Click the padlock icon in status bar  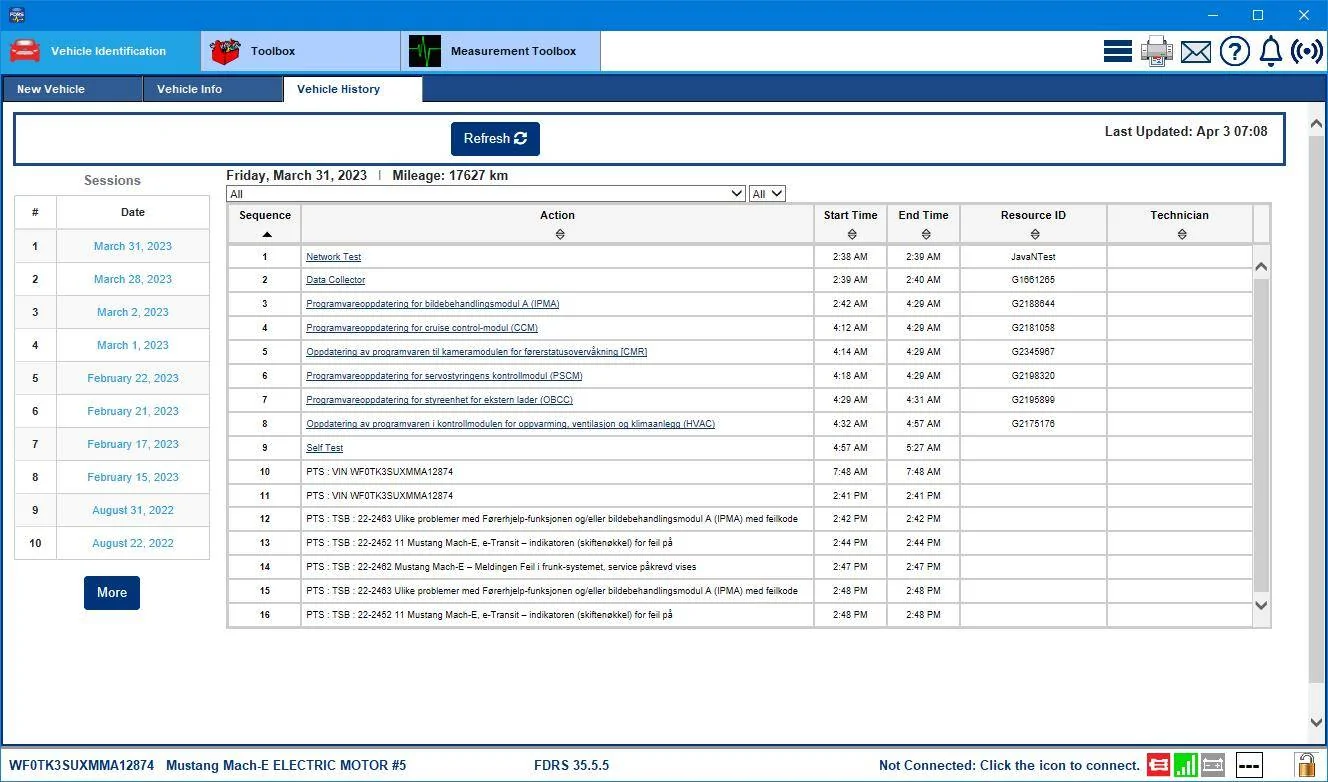tap(1306, 765)
